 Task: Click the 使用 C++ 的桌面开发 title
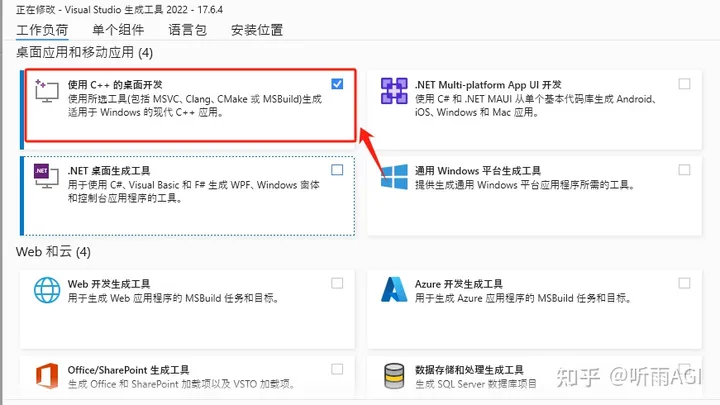click(115, 85)
